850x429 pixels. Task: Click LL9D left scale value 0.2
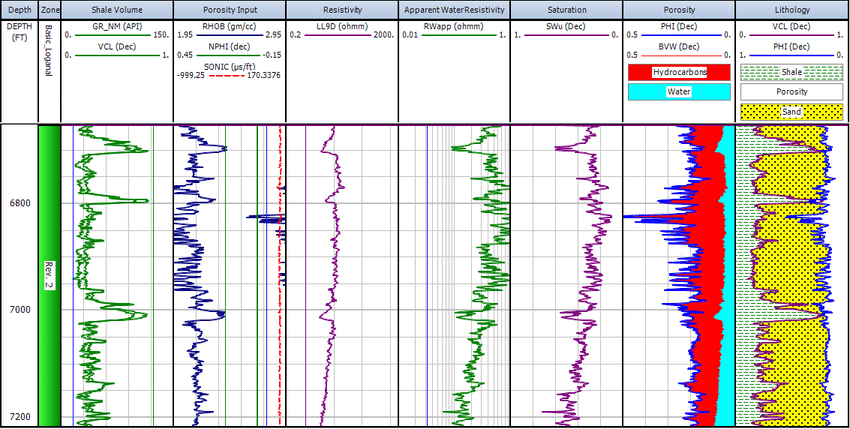coord(295,35)
